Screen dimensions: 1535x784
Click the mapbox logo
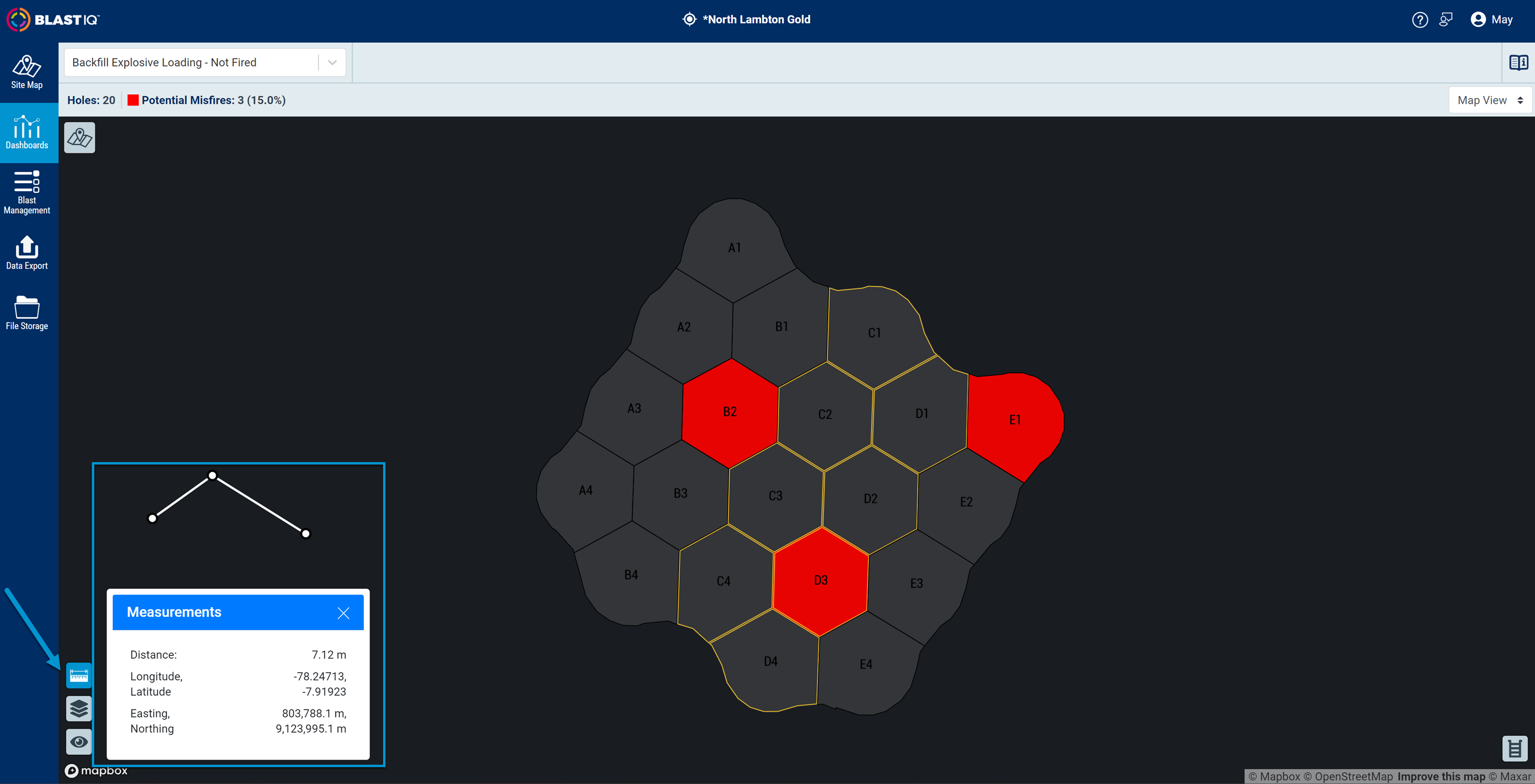click(x=96, y=771)
